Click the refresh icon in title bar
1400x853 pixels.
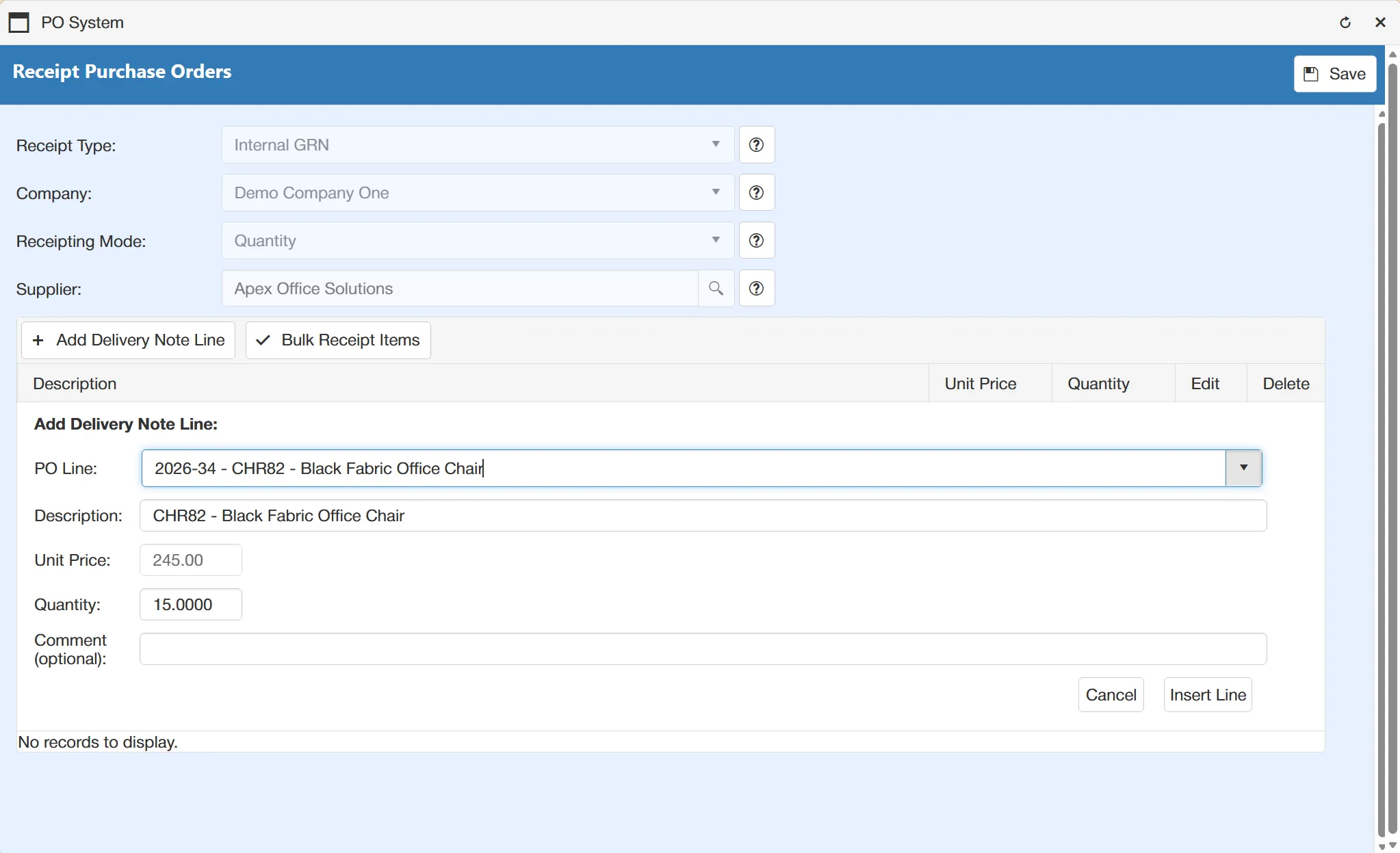tap(1345, 23)
